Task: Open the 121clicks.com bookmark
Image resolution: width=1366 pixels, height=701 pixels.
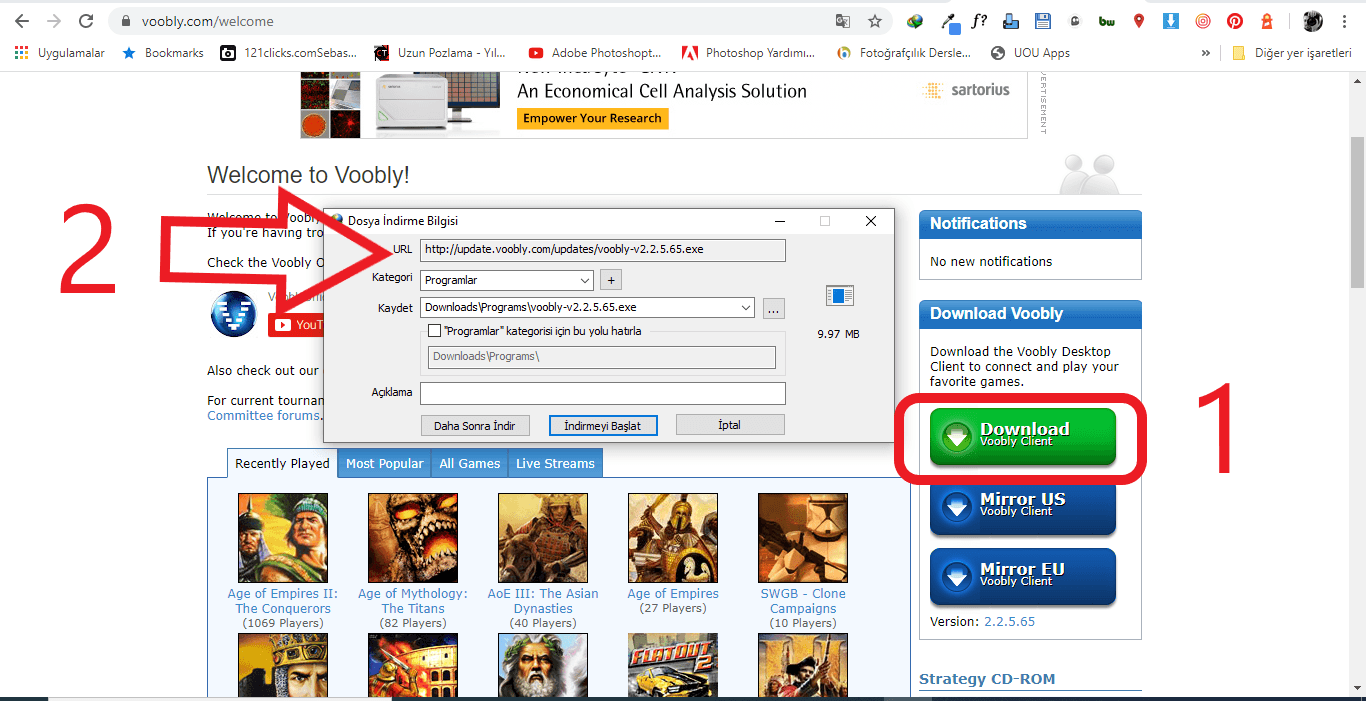Action: 289,53
